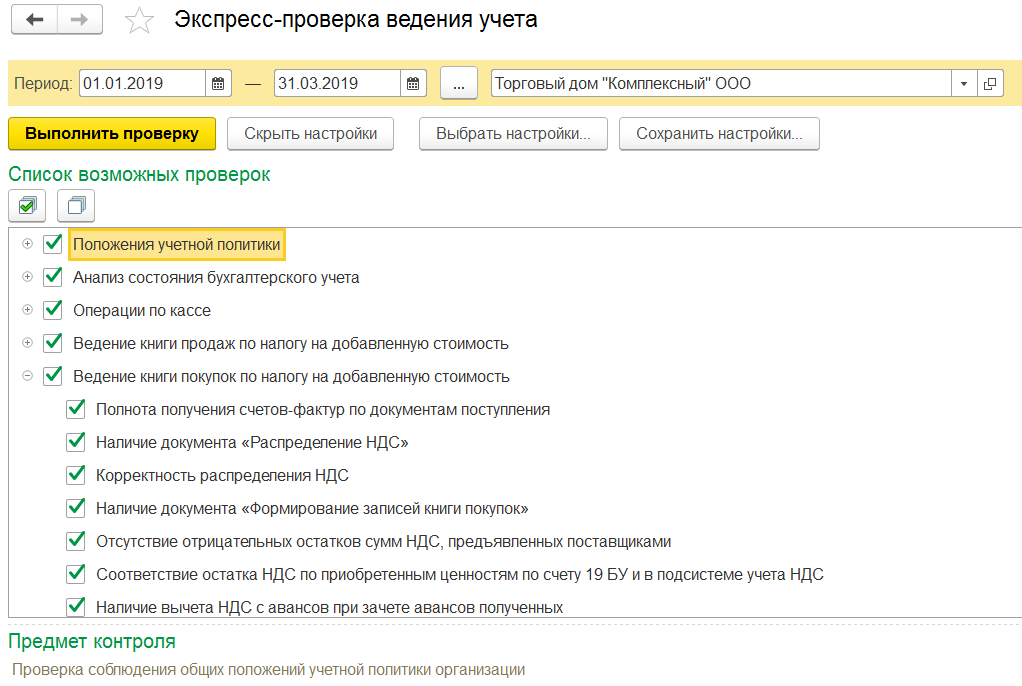Click the period selection '...' button
The image size is (1022, 686).
459,84
